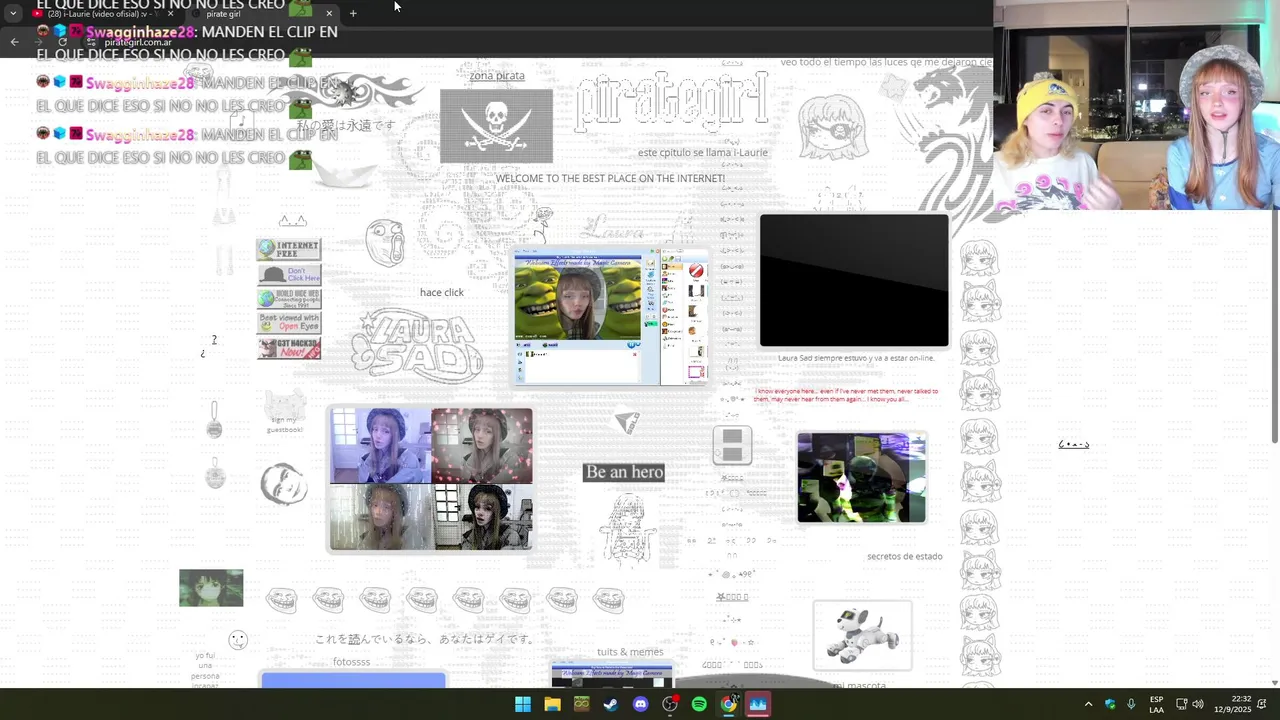Open Spotify from the taskbar
The height and width of the screenshot is (720, 1280).
tap(699, 704)
